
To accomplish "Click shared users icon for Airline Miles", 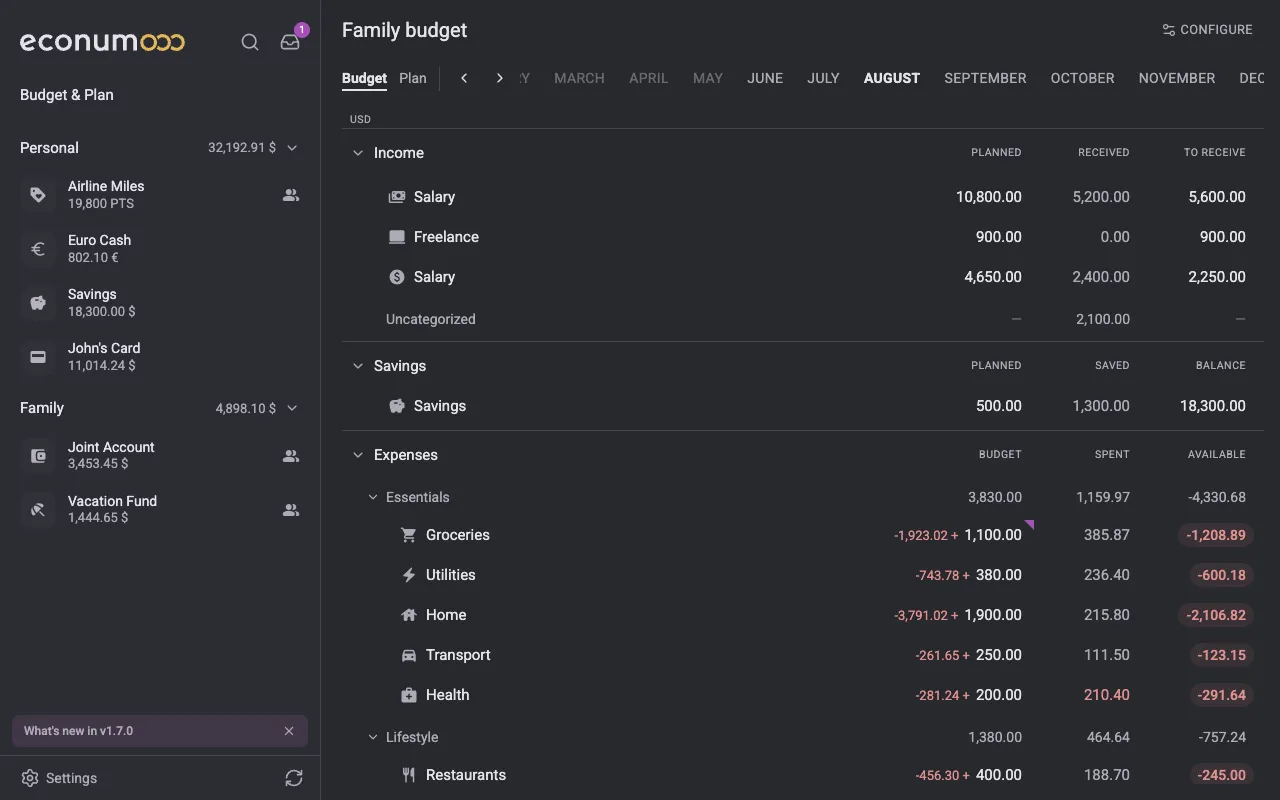I will tap(291, 195).
